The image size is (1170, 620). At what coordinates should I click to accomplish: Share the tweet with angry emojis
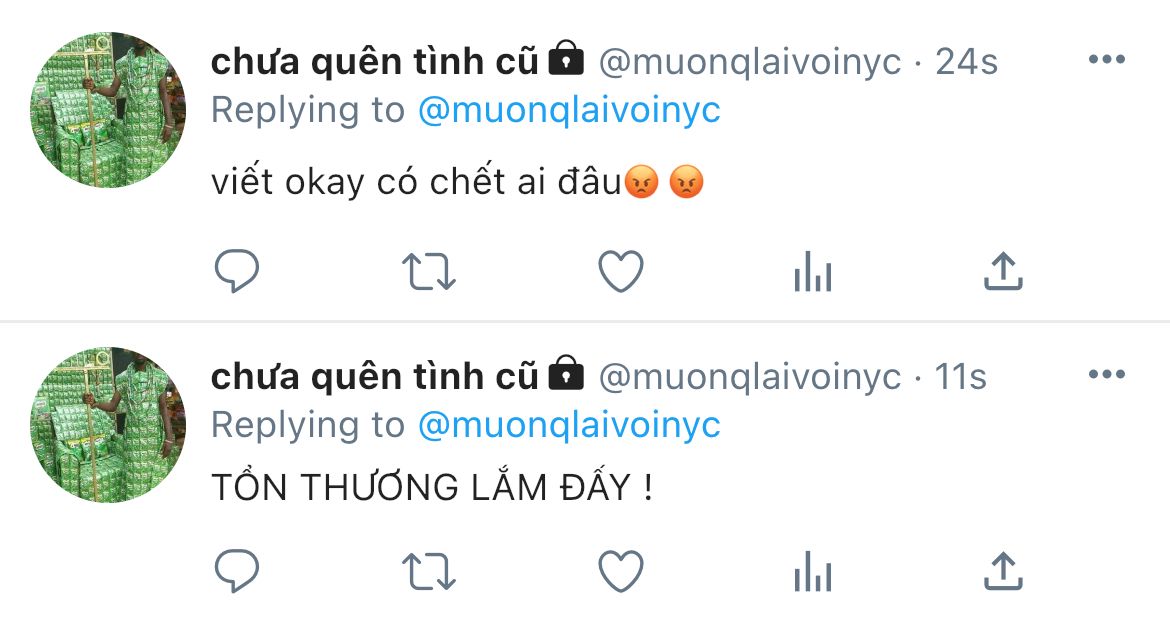click(x=1003, y=270)
